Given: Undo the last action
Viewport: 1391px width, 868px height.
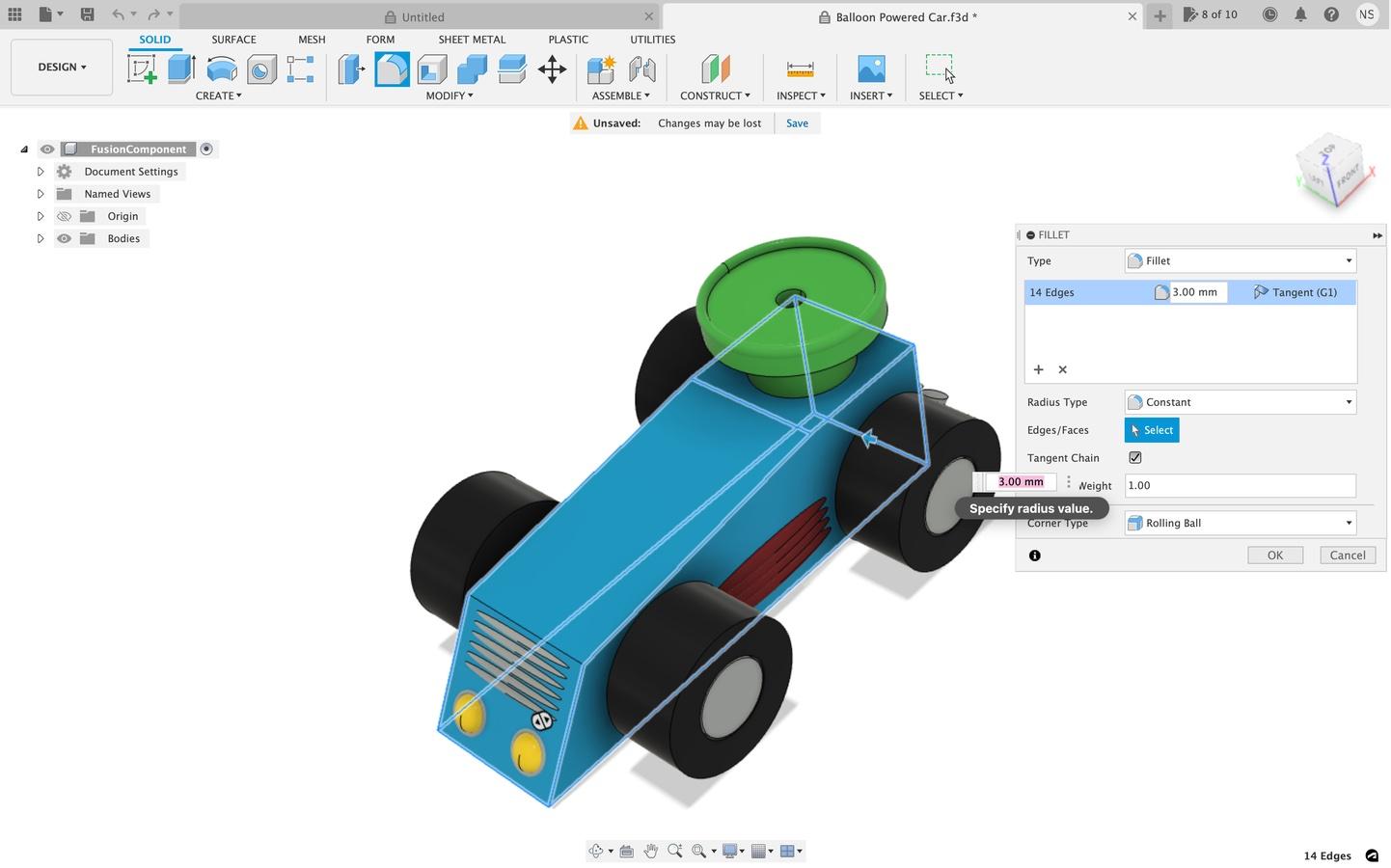Looking at the screenshot, I should 118,14.
